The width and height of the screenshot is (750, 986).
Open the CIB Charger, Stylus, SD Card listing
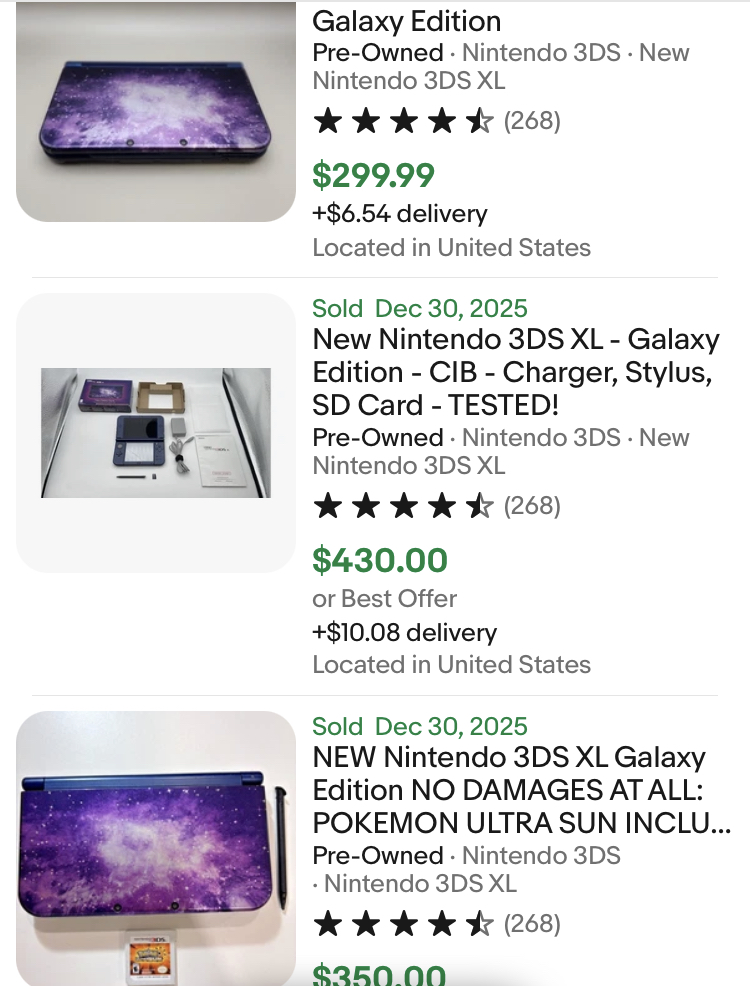515,373
